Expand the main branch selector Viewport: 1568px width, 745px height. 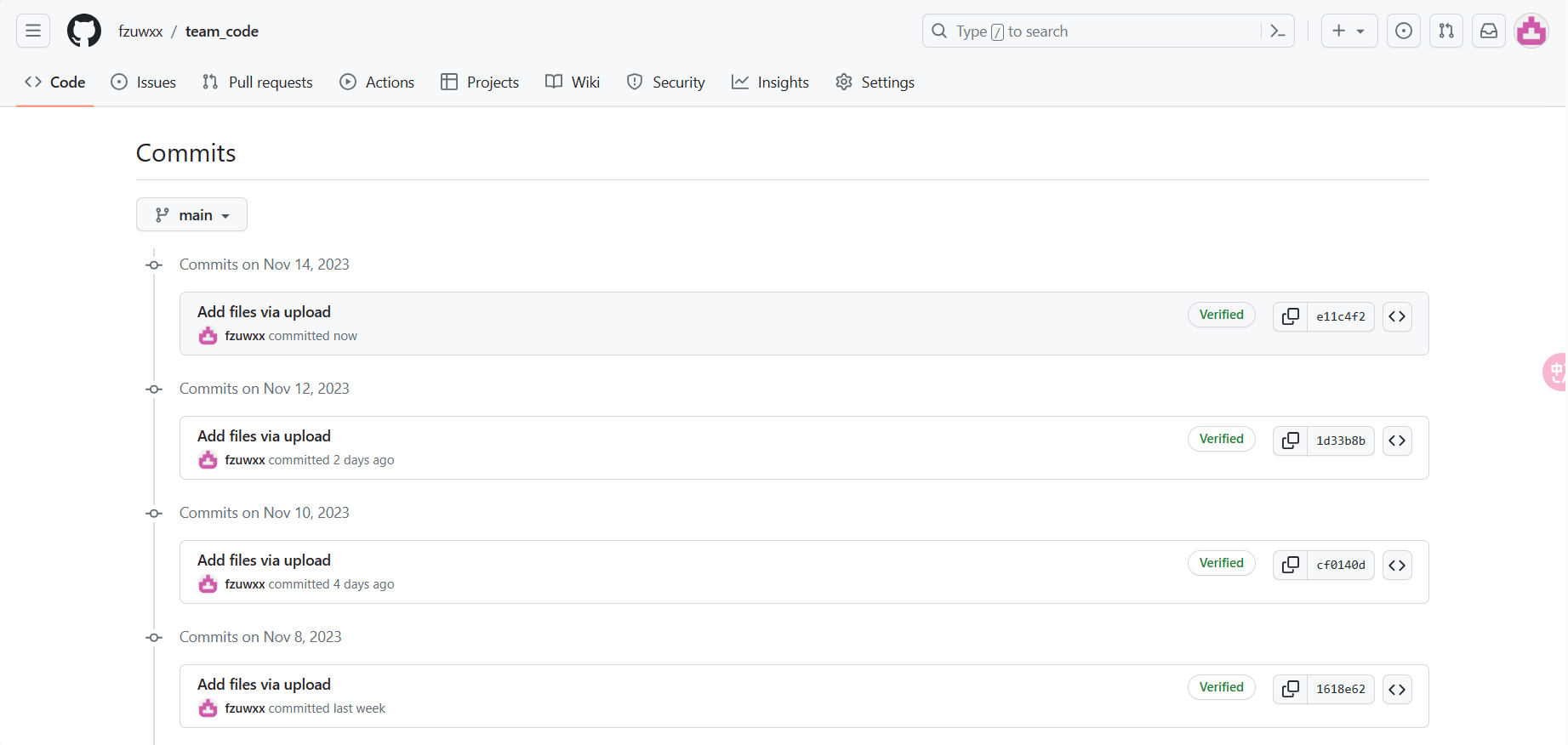coord(191,215)
